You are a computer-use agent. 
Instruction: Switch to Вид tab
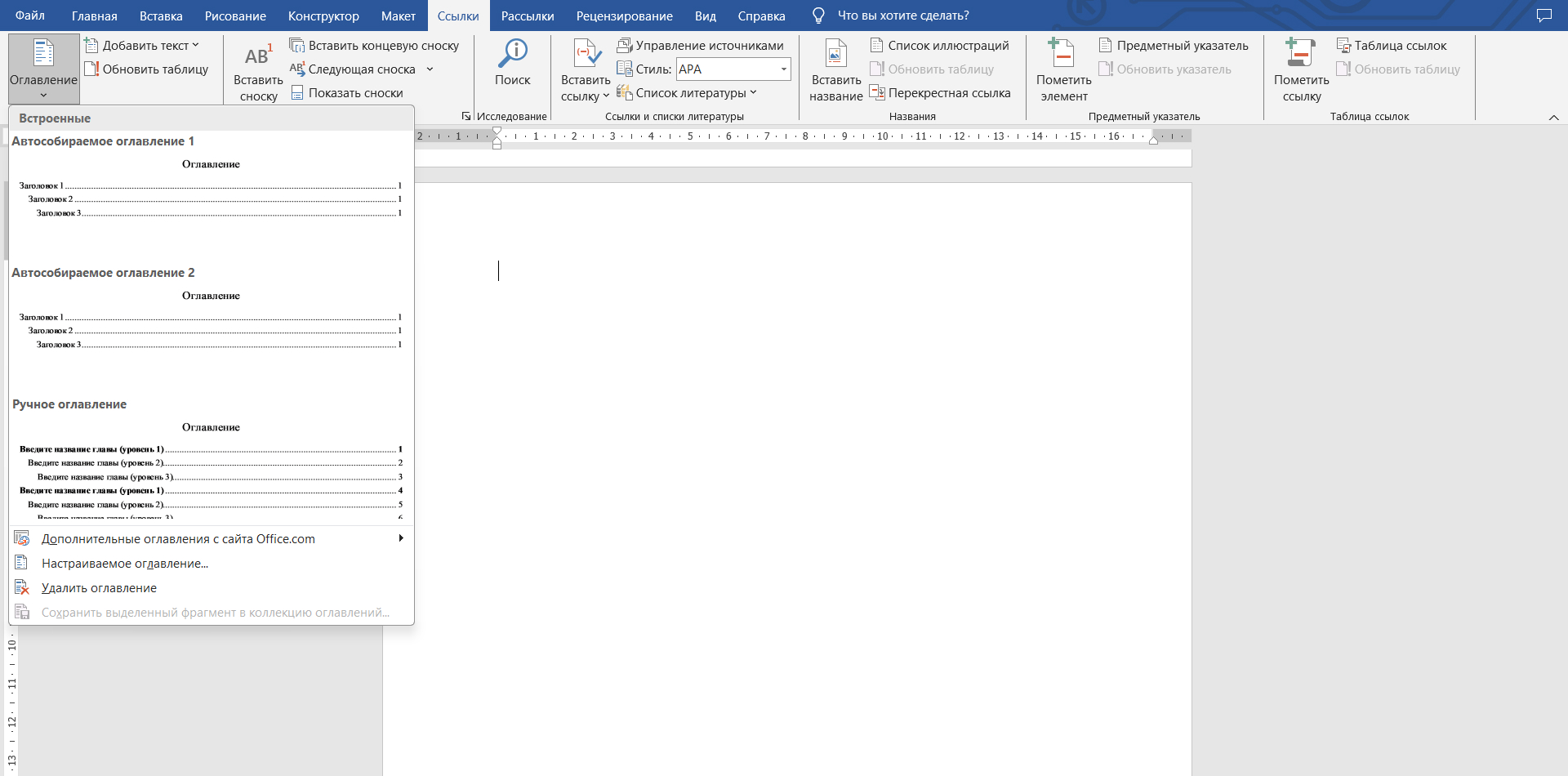[x=706, y=16]
